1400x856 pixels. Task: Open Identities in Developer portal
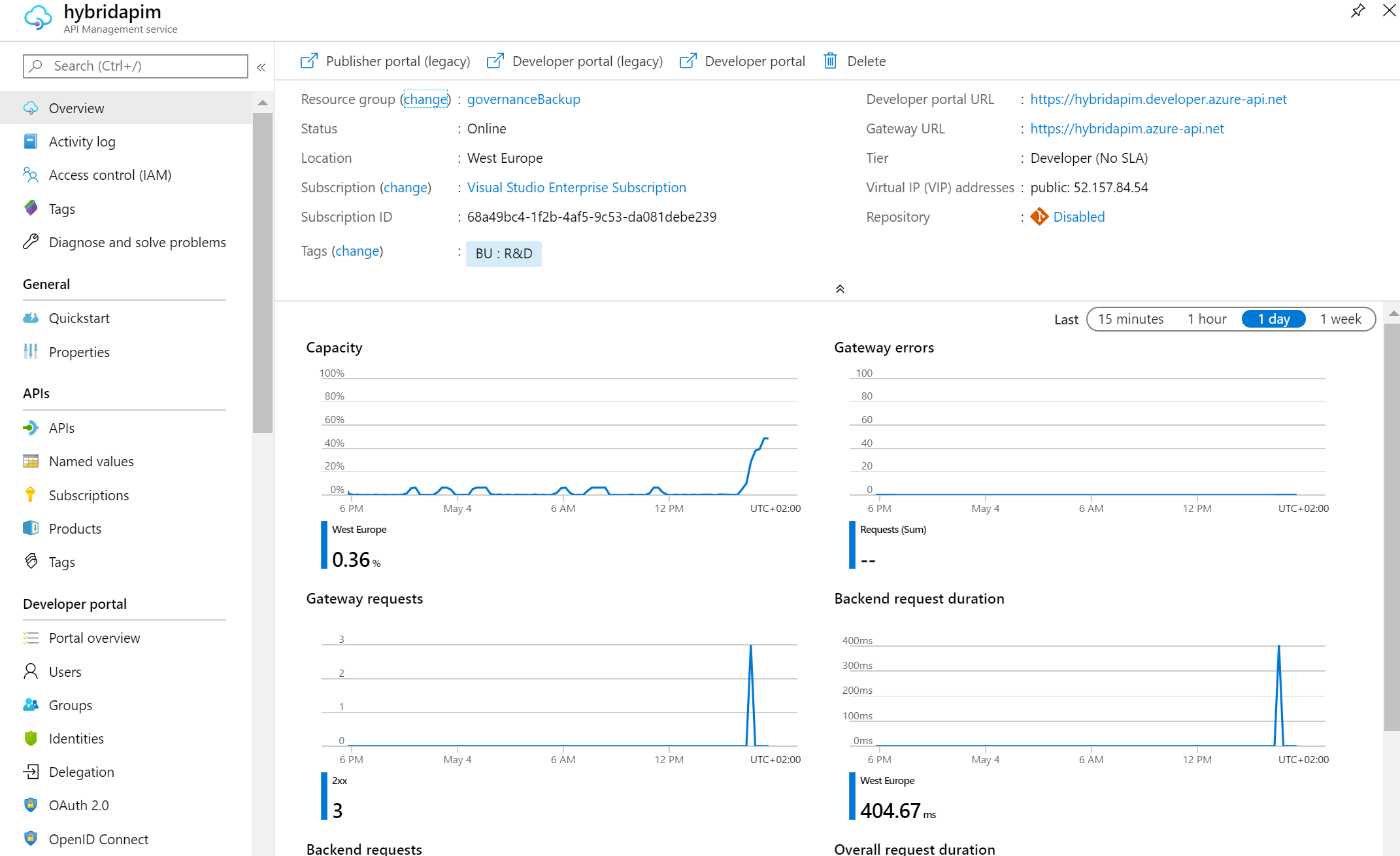click(x=77, y=738)
